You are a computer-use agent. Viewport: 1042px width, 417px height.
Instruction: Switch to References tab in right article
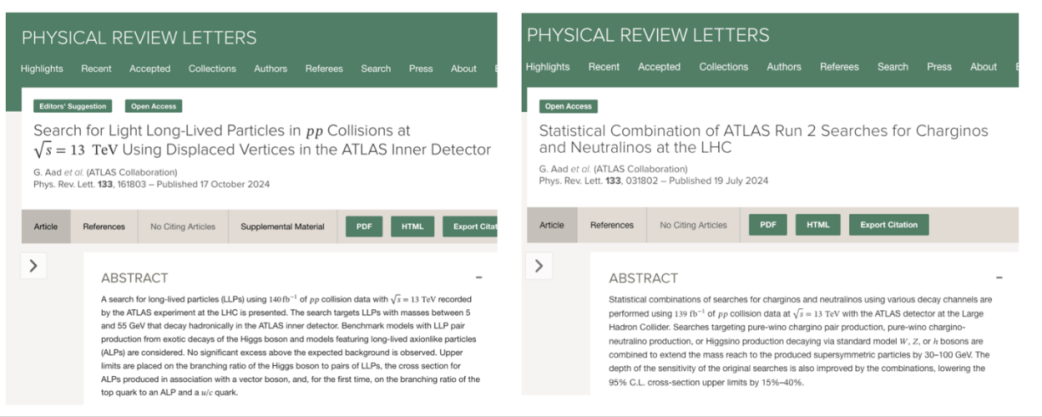click(611, 225)
